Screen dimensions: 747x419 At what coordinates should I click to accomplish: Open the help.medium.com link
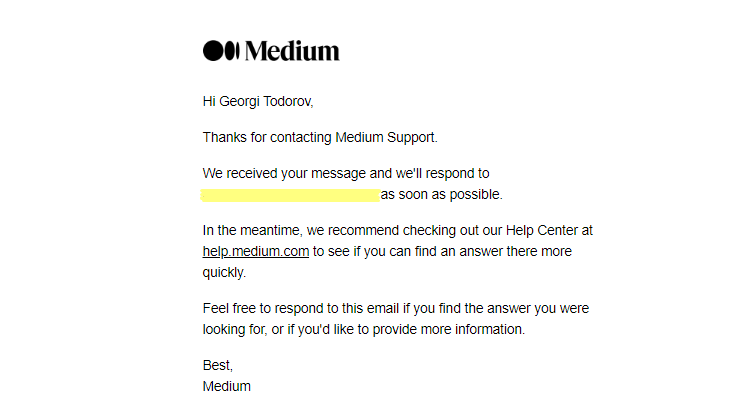pyautogui.click(x=255, y=252)
